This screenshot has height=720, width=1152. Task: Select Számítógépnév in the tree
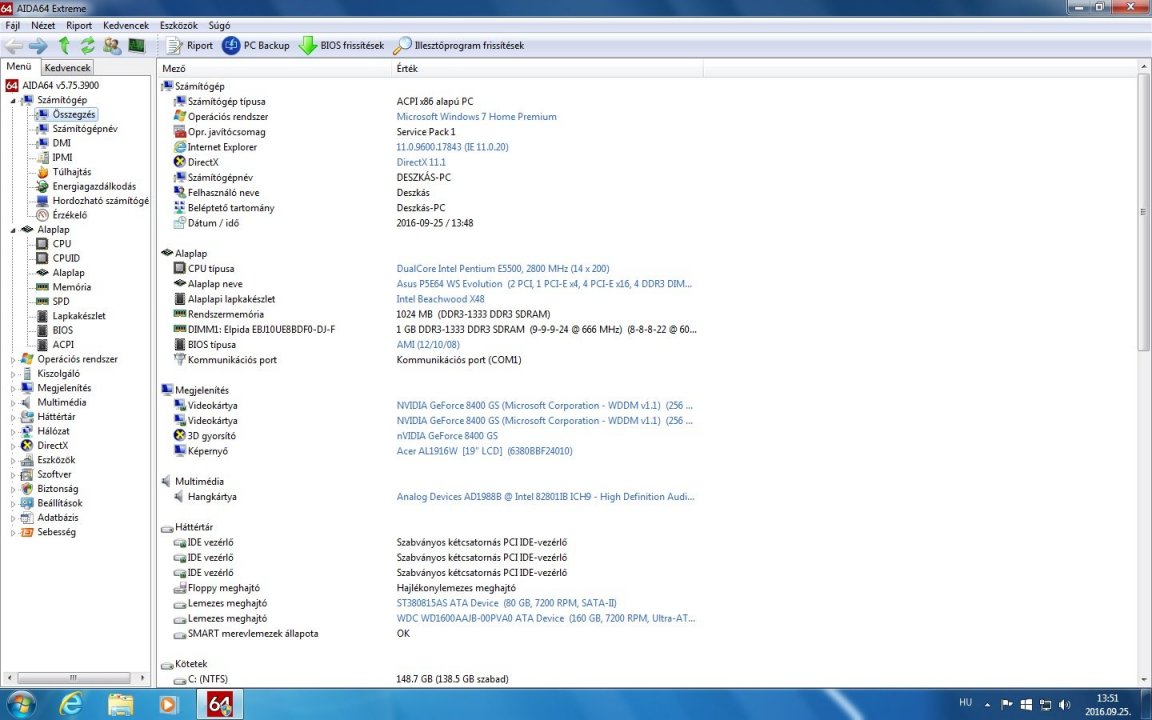click(84, 129)
